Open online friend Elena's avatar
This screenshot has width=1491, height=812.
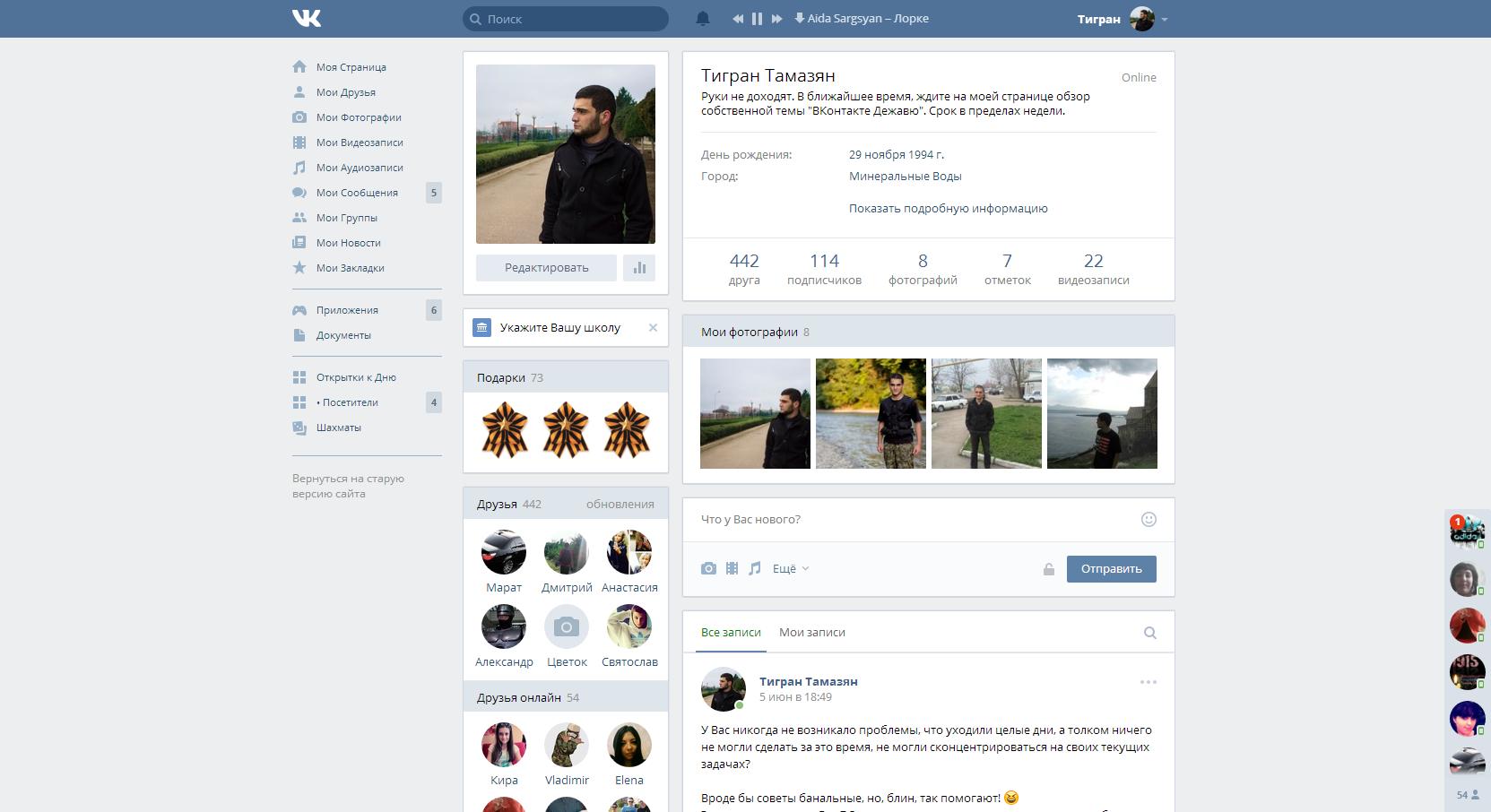(629, 745)
